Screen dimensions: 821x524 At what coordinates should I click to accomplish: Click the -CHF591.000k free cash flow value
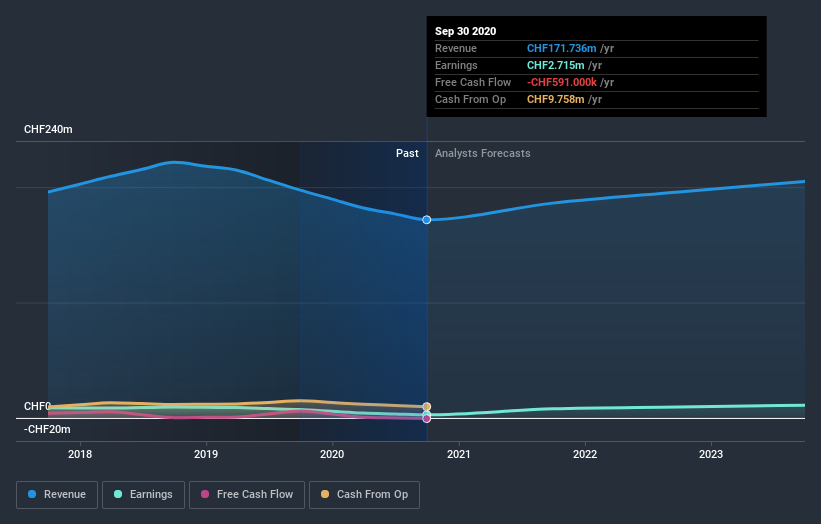pyautogui.click(x=562, y=82)
